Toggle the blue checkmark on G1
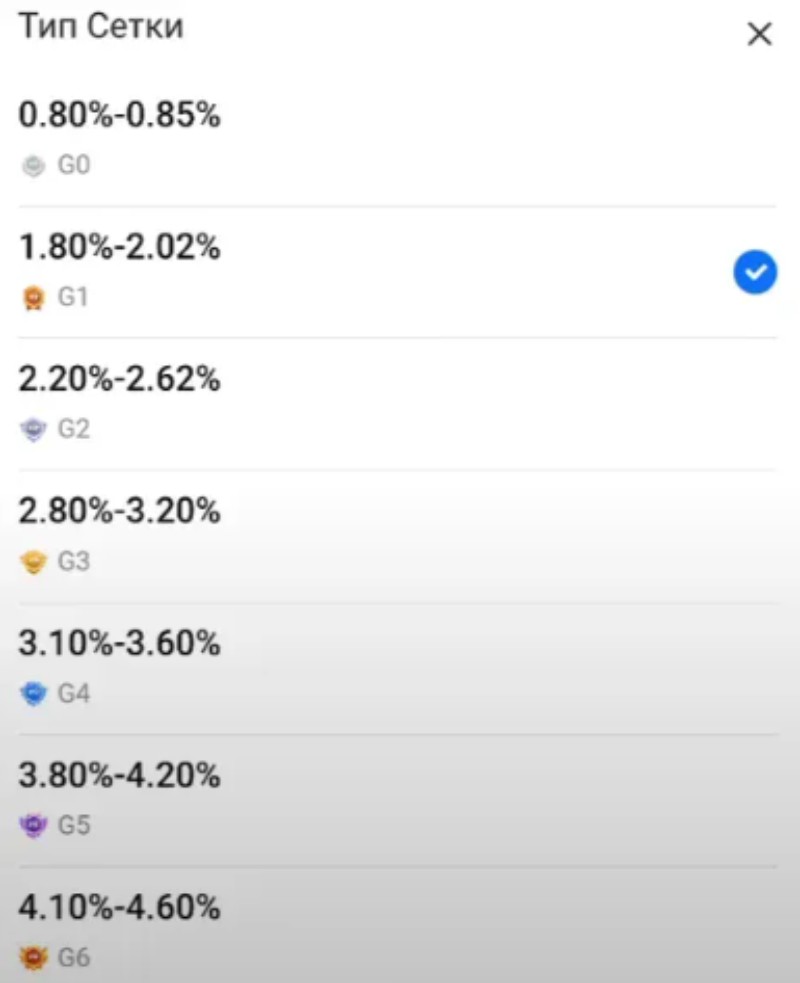 [x=755, y=272]
